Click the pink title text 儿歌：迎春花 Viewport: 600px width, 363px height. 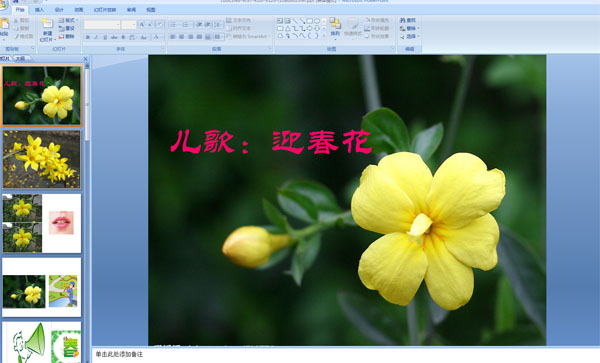pyautogui.click(x=271, y=142)
